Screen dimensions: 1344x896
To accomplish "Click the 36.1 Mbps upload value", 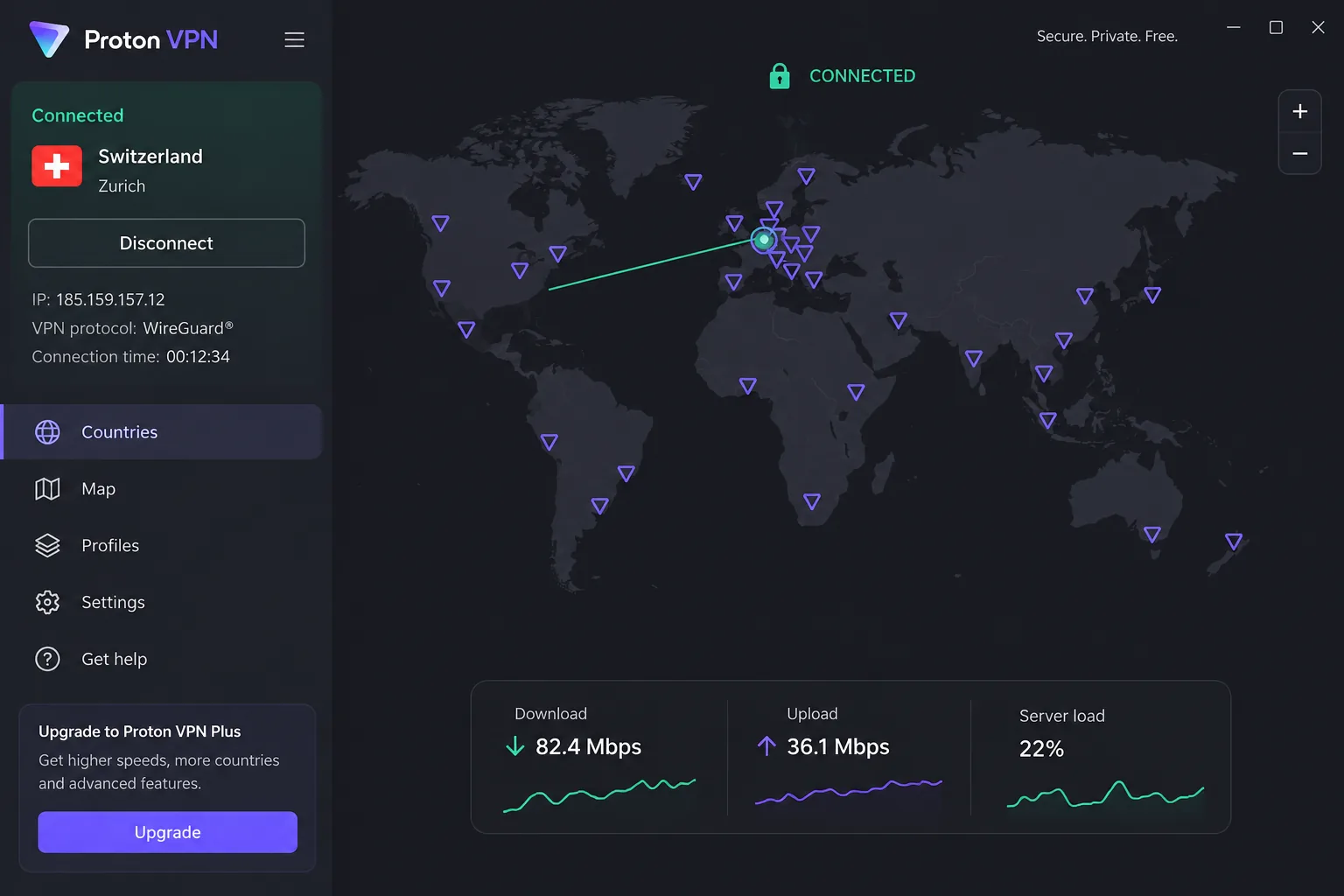I will coord(838,746).
